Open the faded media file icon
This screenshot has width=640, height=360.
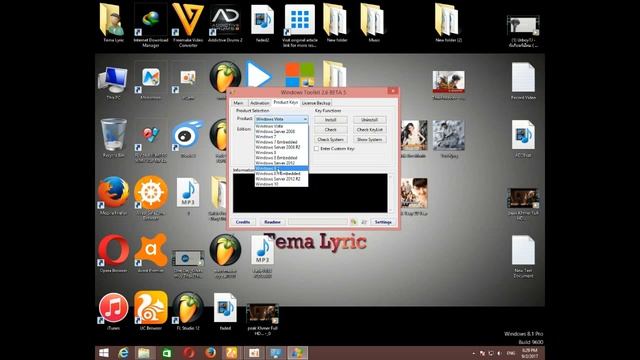click(225, 311)
